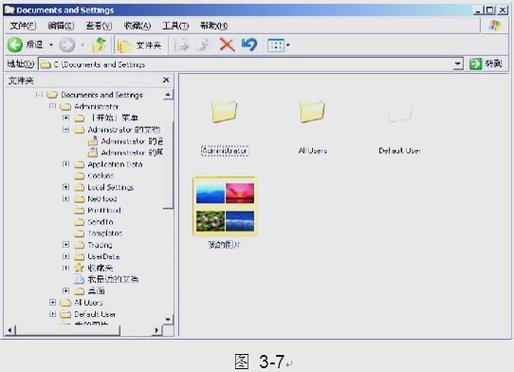Collapse Administrator 的文档 tree node
The height and width of the screenshot is (372, 514).
(66, 129)
